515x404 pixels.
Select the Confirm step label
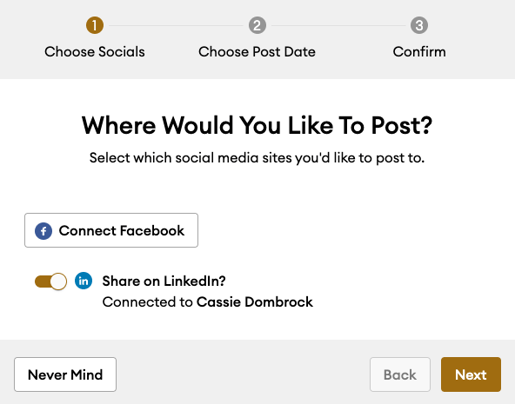[x=419, y=52]
